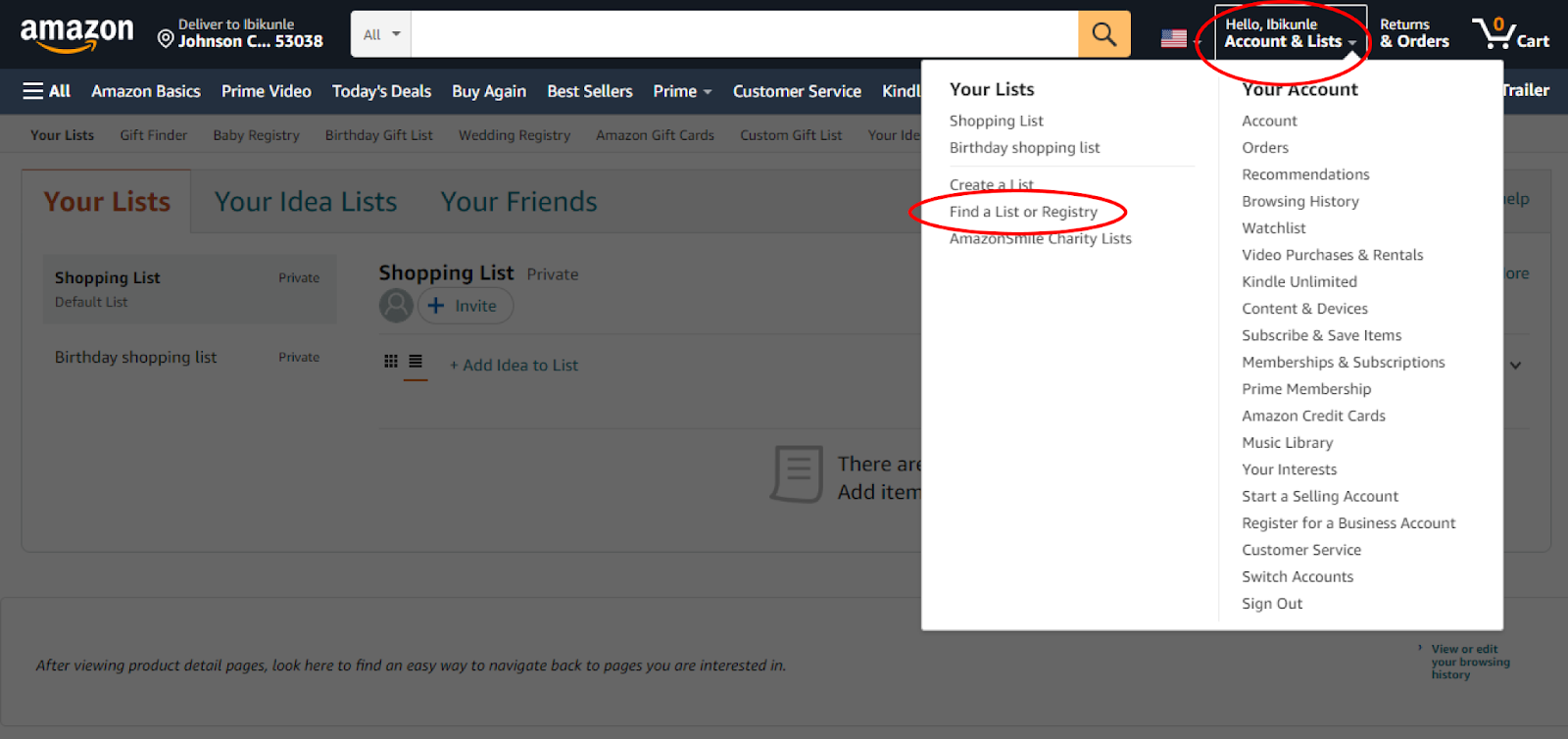Open Amazon Credit Cards
Viewport: 1568px width, 739px height.
(x=1313, y=416)
